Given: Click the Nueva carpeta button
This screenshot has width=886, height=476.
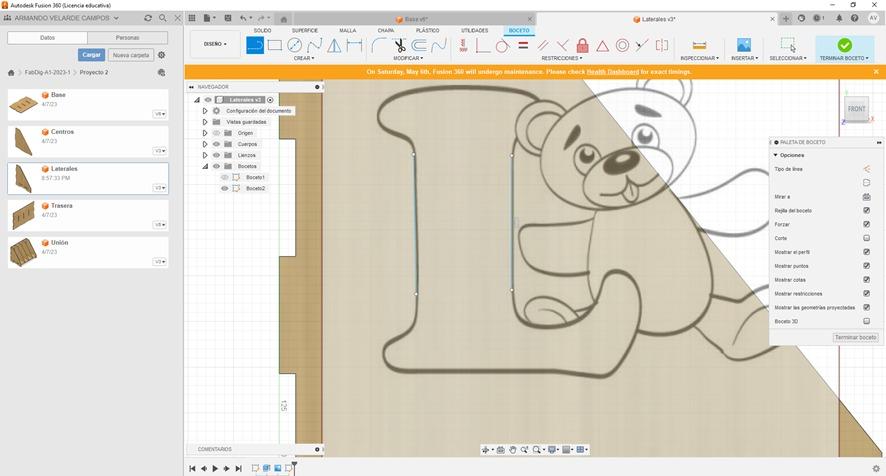Looking at the screenshot, I should click(x=131, y=55).
